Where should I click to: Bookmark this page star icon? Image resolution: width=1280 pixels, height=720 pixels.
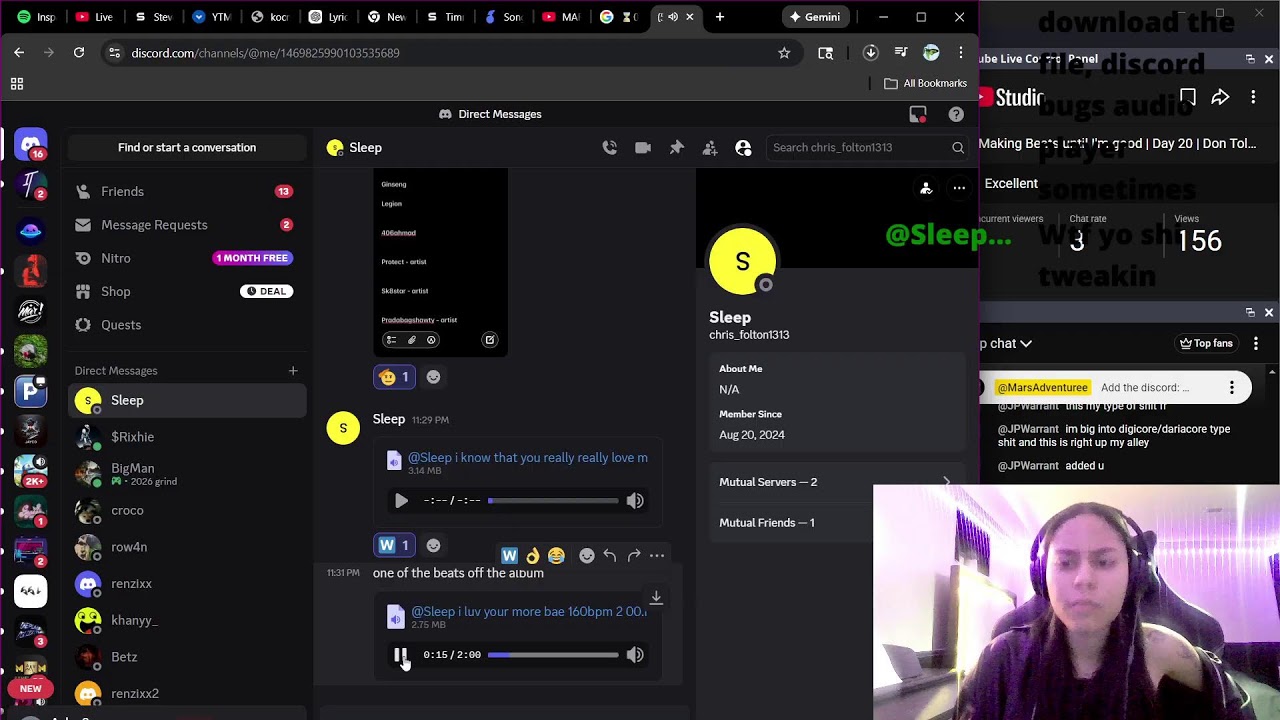pyautogui.click(x=784, y=53)
